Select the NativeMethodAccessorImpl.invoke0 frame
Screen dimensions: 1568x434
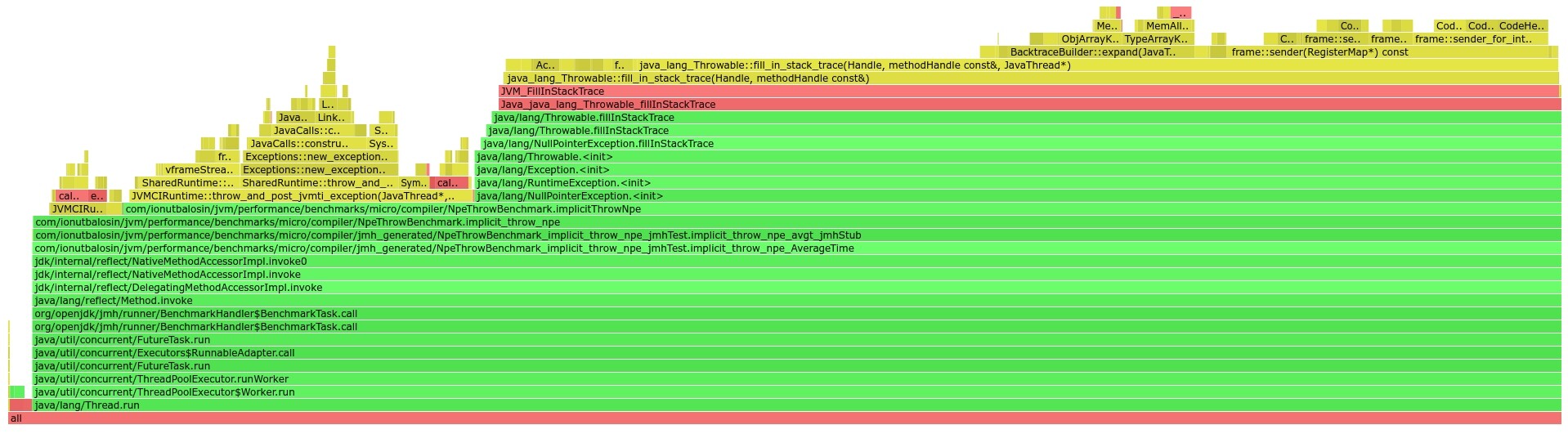tap(796, 262)
